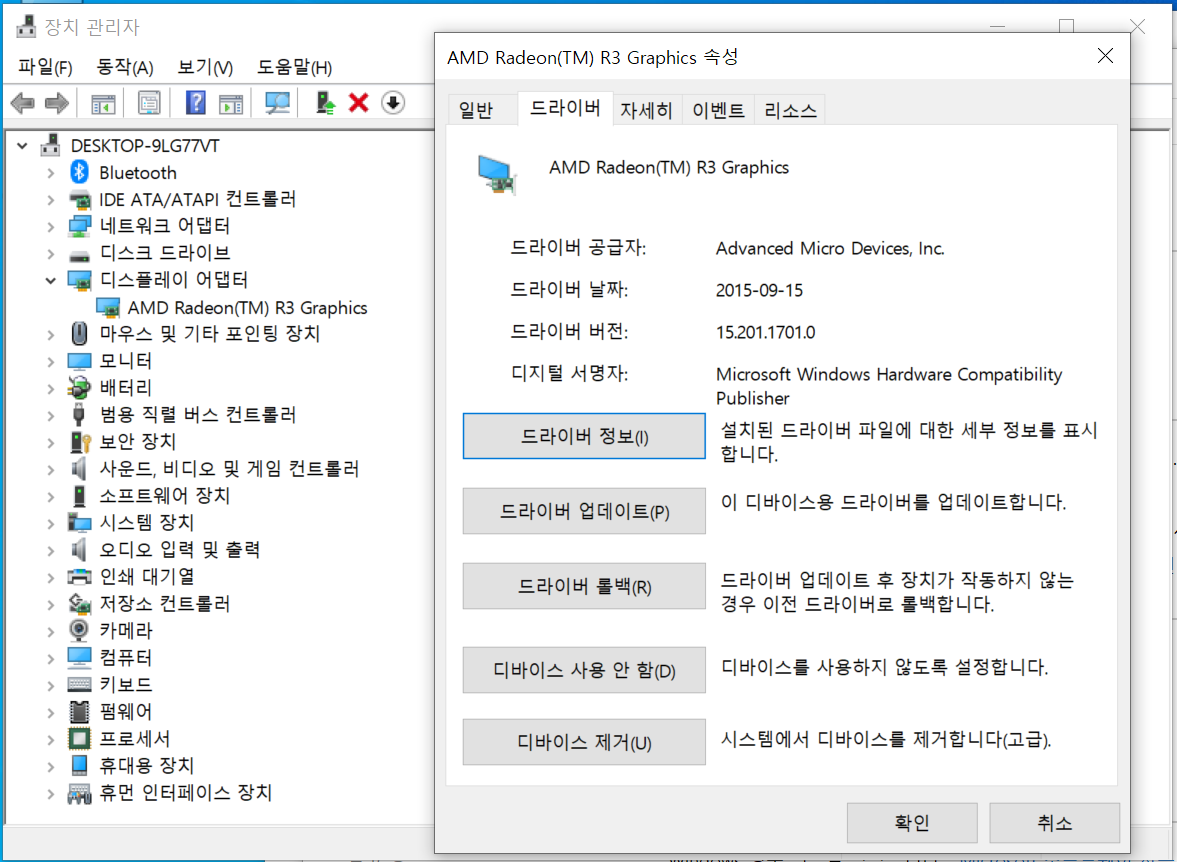Expand the 범용 직렬 버스 컨트롤러 category
1177x862 pixels.
[x=50, y=416]
